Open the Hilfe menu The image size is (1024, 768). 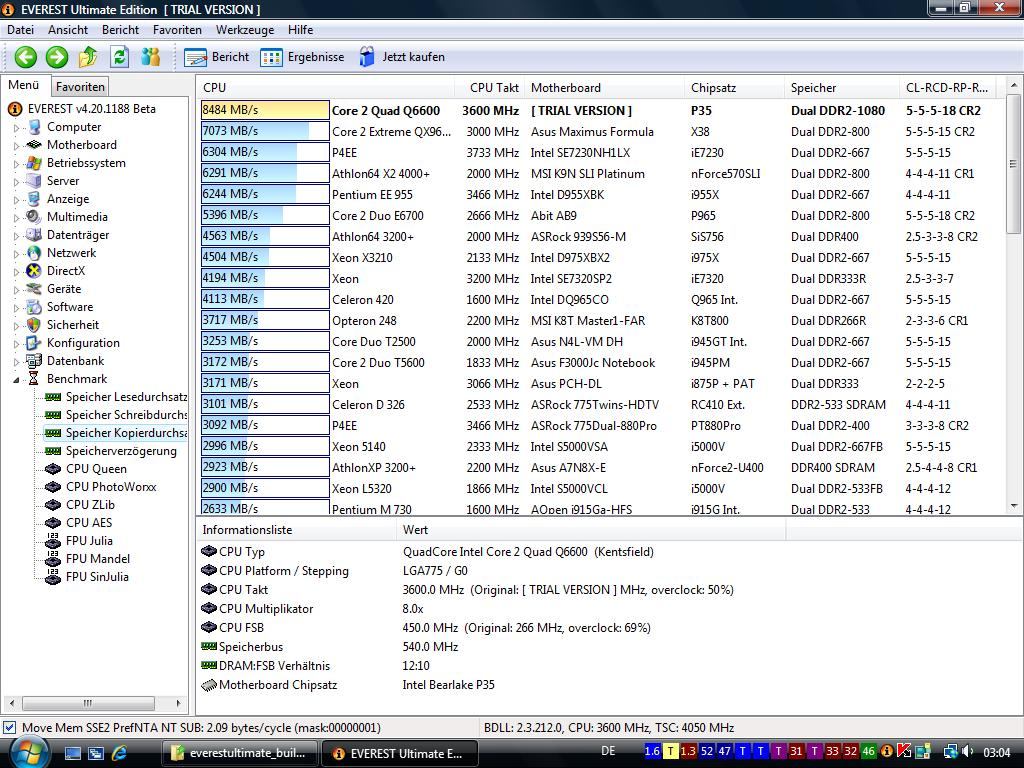pos(300,29)
